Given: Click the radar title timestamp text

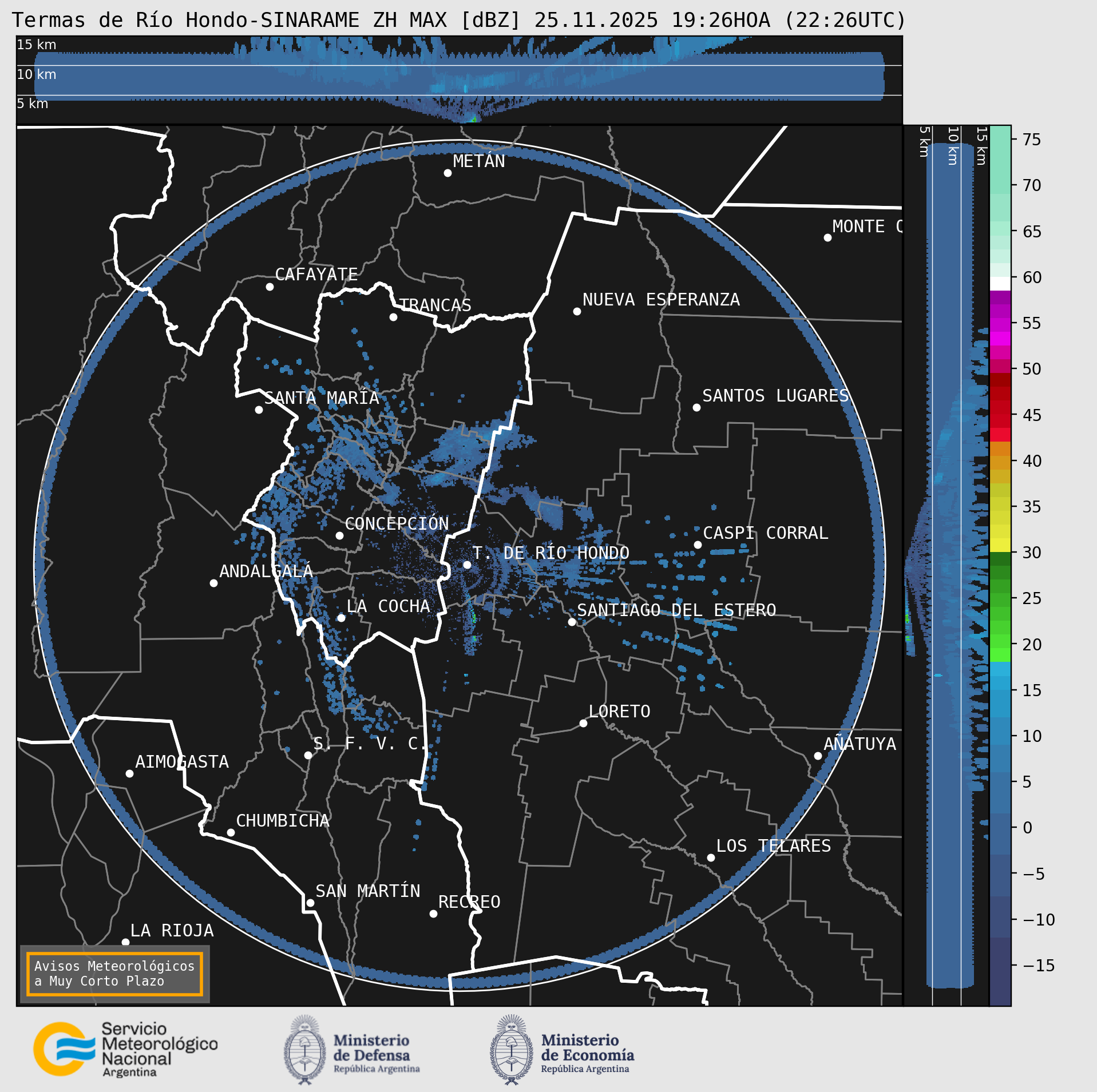Looking at the screenshot, I should pyautogui.click(x=720, y=20).
